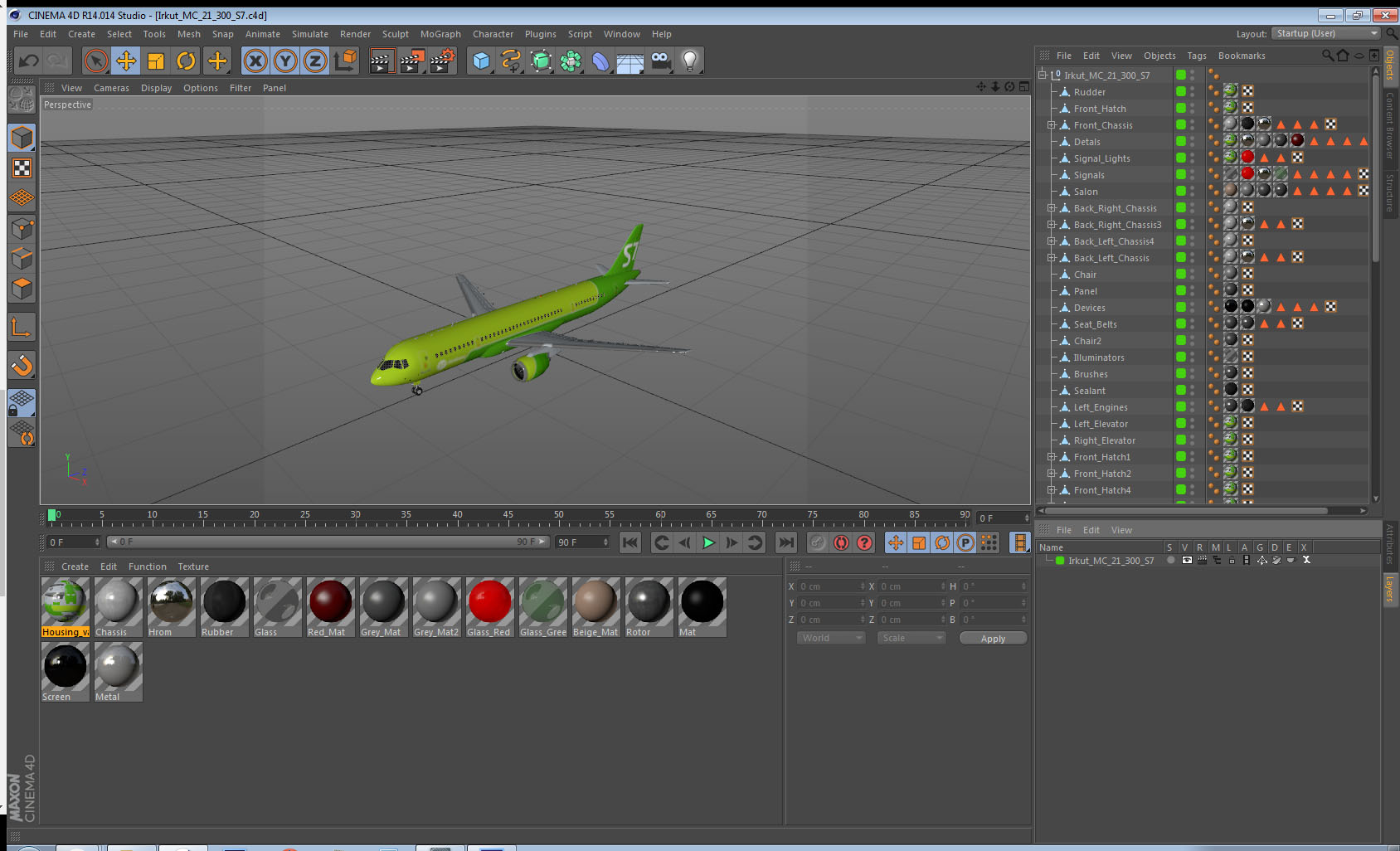Add a Cube primitive object
1400x851 pixels.
481,61
